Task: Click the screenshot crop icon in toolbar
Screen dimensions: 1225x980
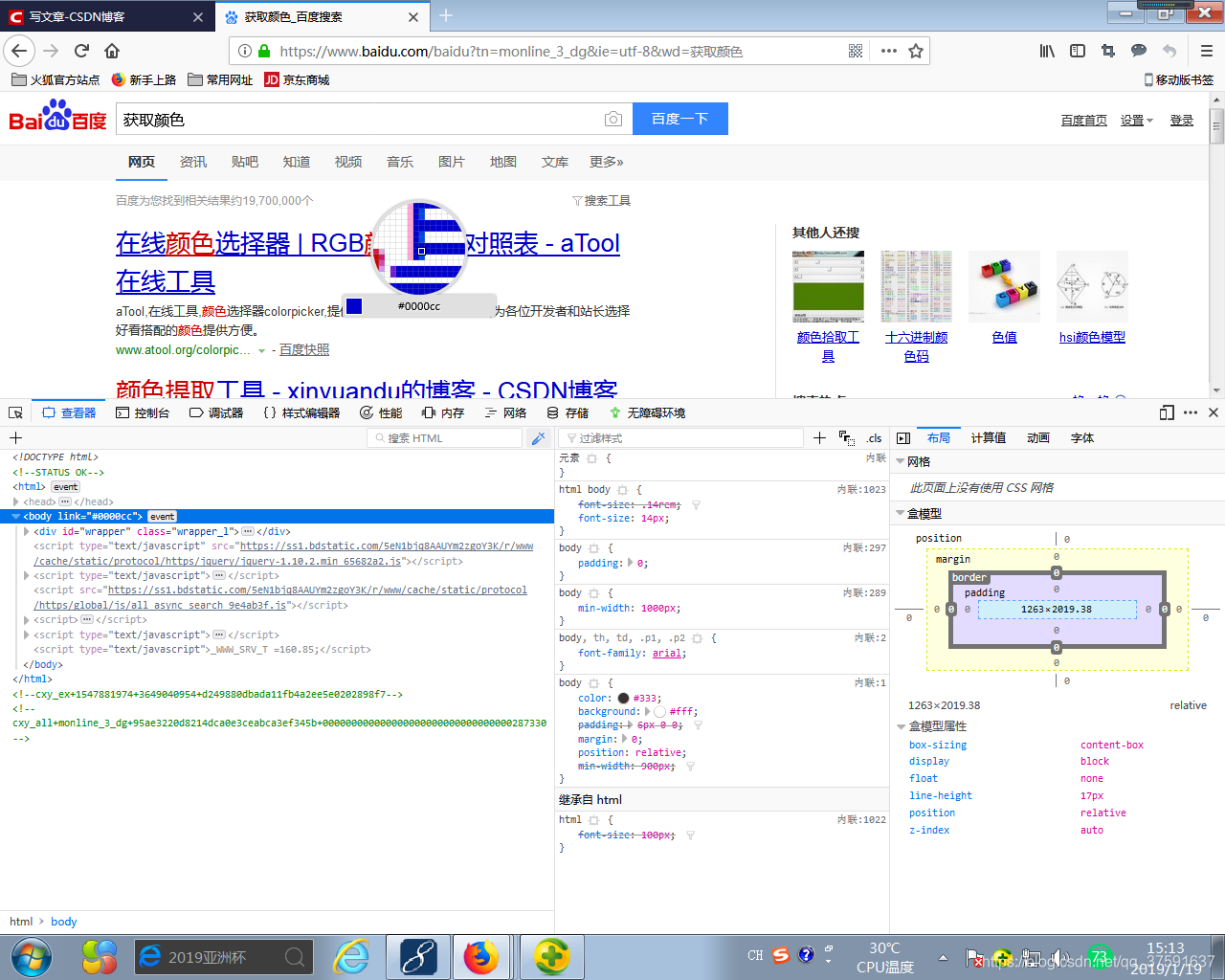Action: (x=1108, y=51)
